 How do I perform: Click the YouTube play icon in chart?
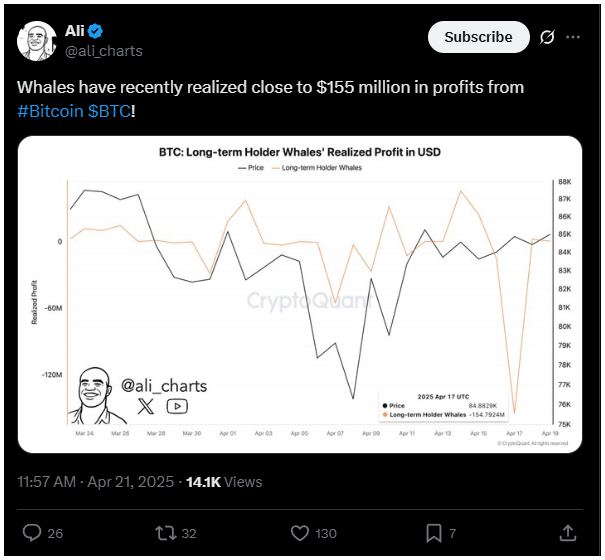pyautogui.click(x=177, y=406)
